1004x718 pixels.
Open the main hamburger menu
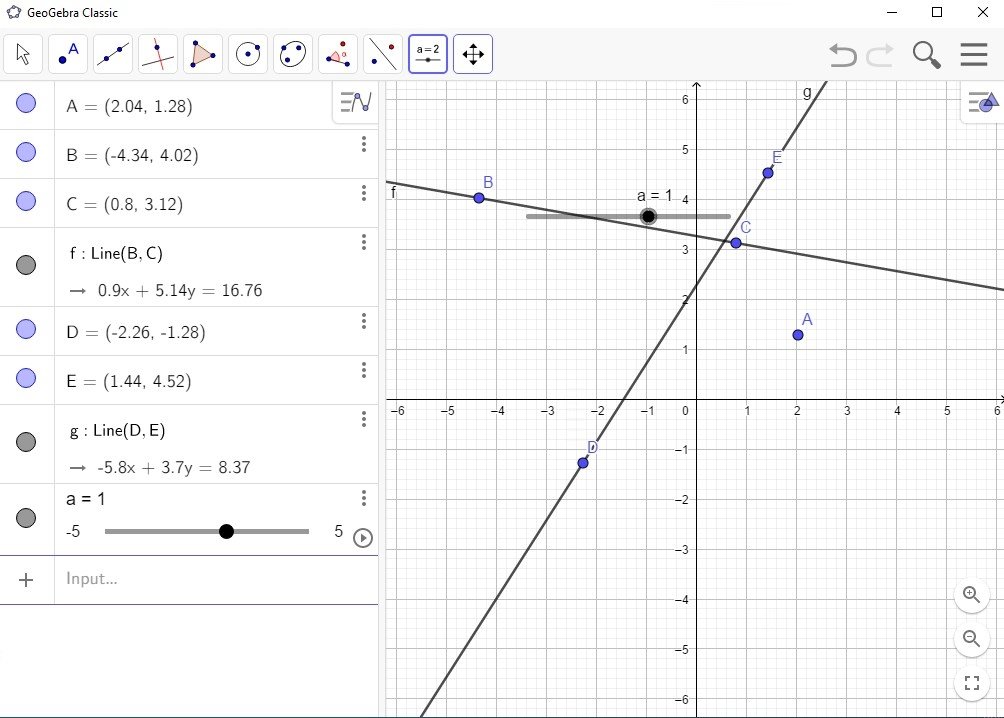[x=973, y=54]
